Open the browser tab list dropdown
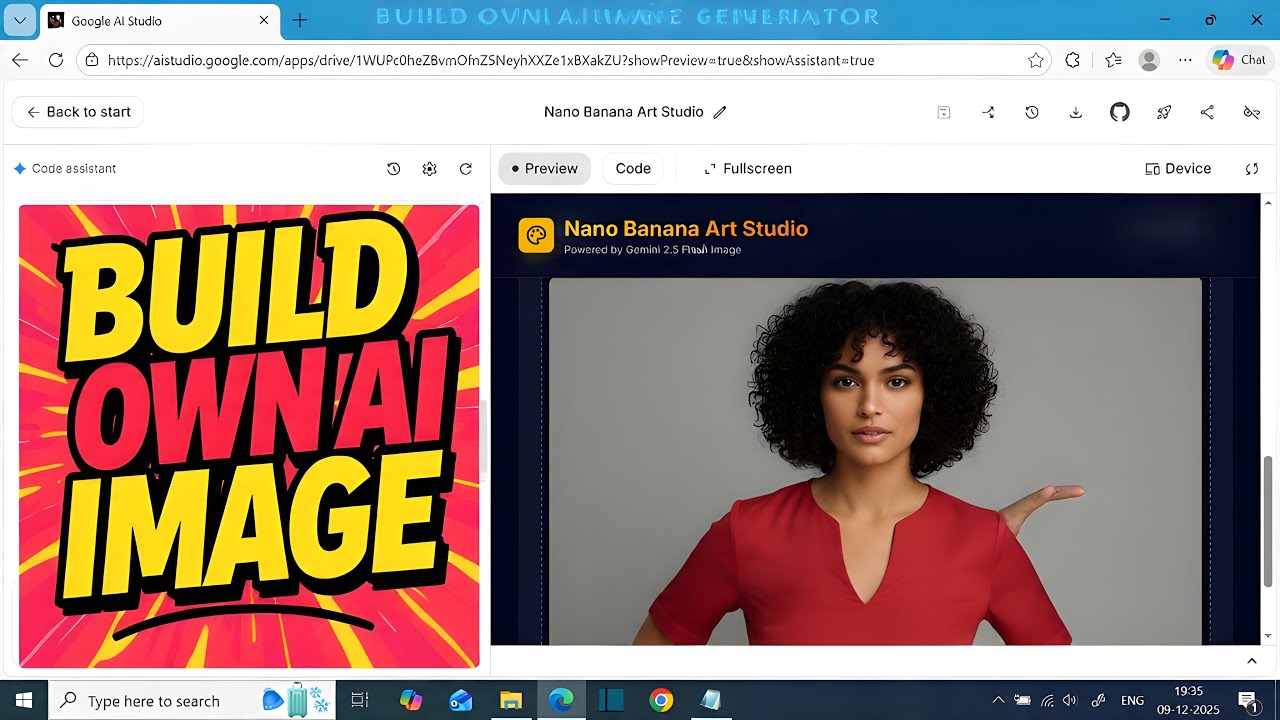The width and height of the screenshot is (1280, 720). point(20,20)
